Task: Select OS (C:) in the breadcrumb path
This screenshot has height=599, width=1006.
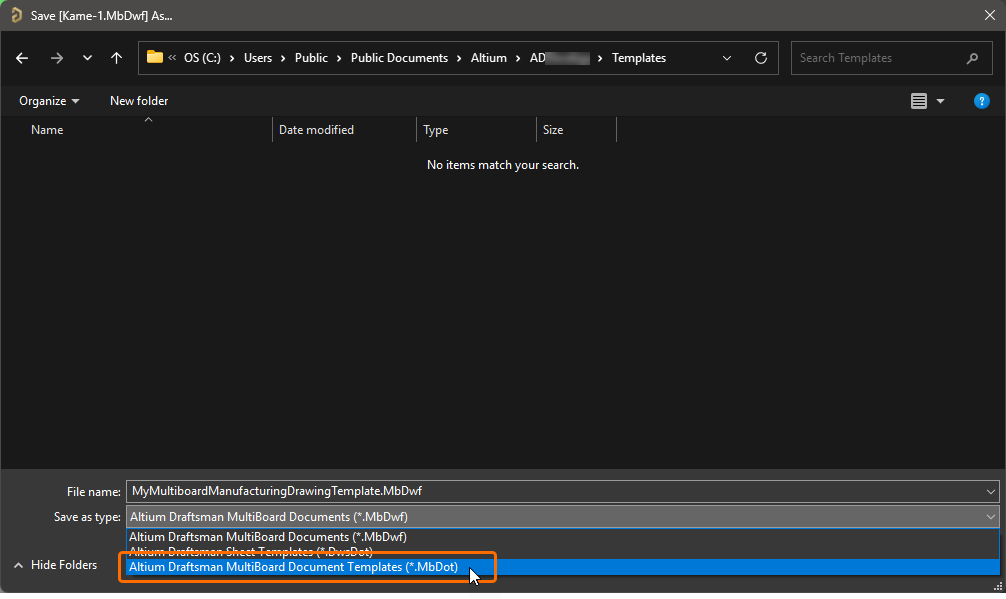Action: (202, 58)
